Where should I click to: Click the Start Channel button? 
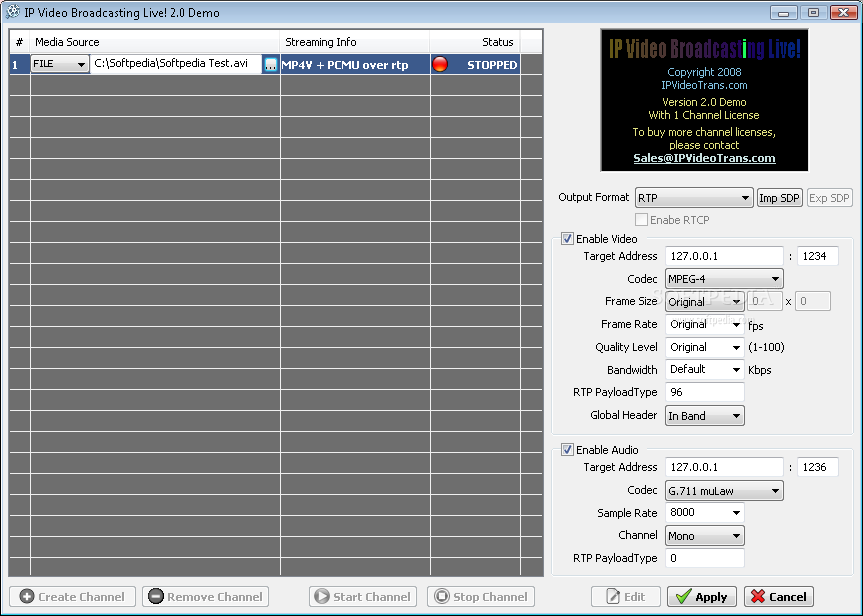pos(363,597)
